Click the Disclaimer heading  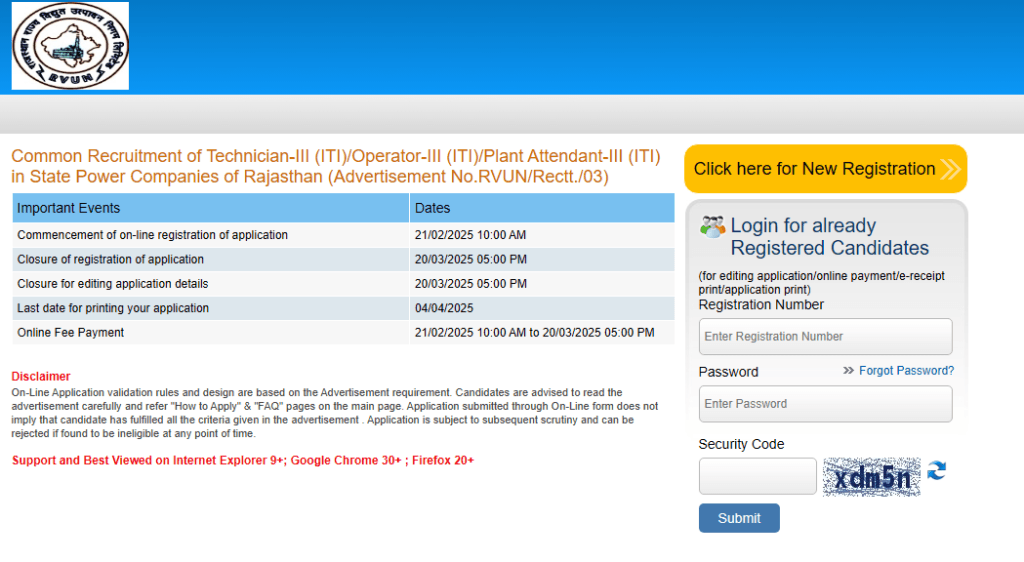pyautogui.click(x=40, y=377)
